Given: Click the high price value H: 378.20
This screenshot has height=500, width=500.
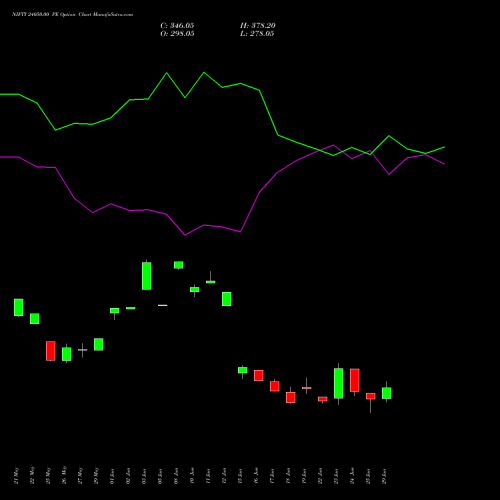Looking at the screenshot, I should (258, 26).
